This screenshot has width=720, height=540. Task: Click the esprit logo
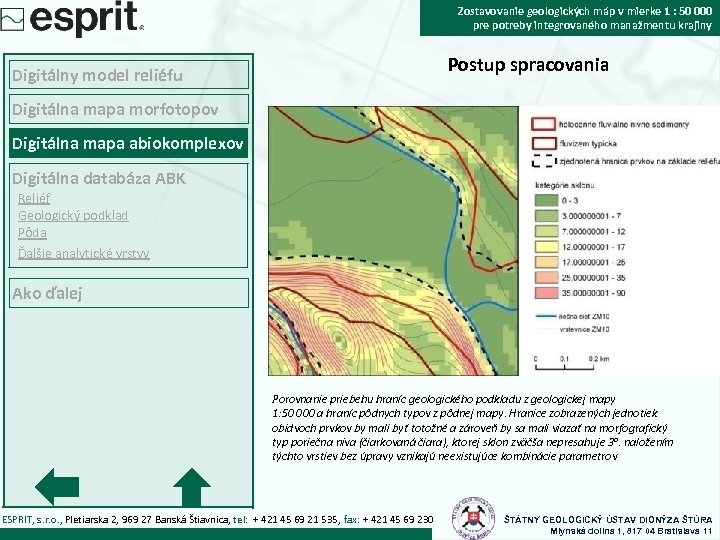click(73, 18)
